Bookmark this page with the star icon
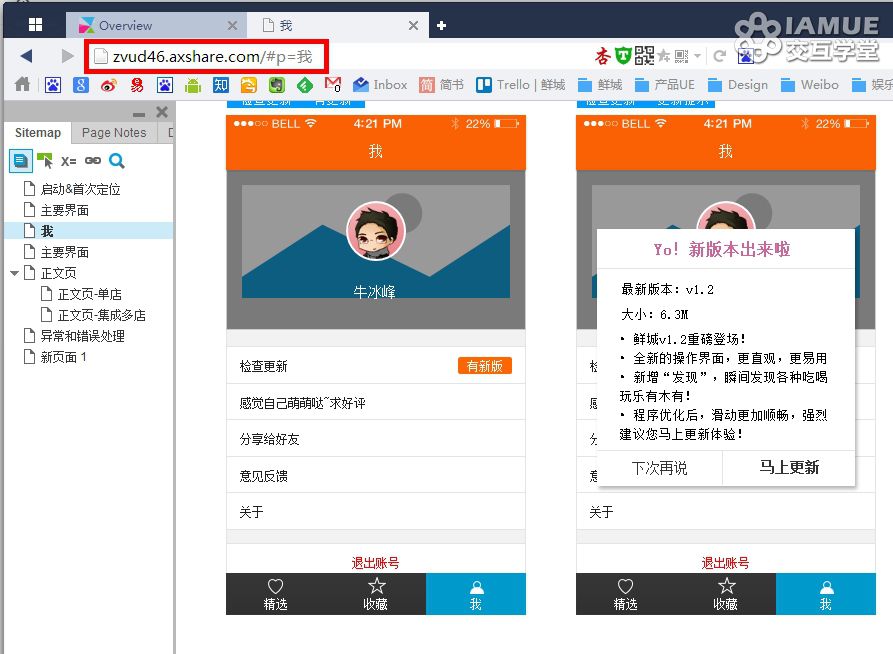This screenshot has width=893, height=654. pyautogui.click(x=663, y=55)
